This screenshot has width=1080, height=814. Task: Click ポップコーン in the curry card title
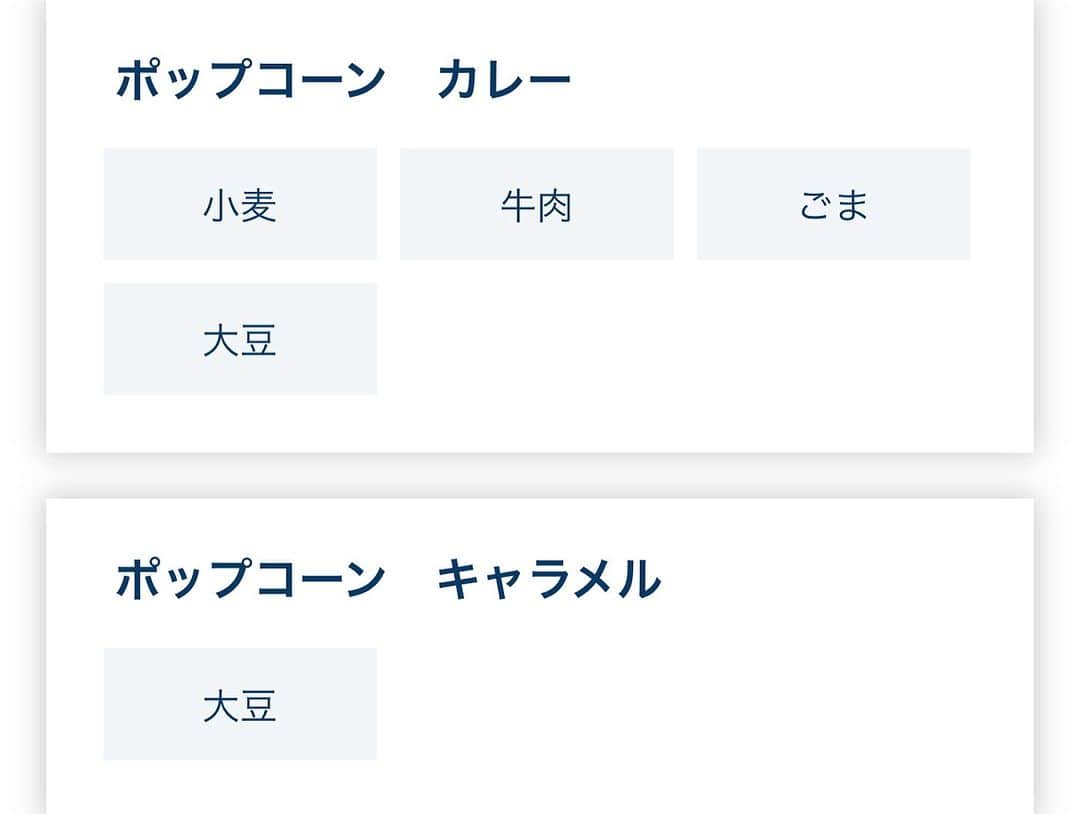(x=251, y=79)
